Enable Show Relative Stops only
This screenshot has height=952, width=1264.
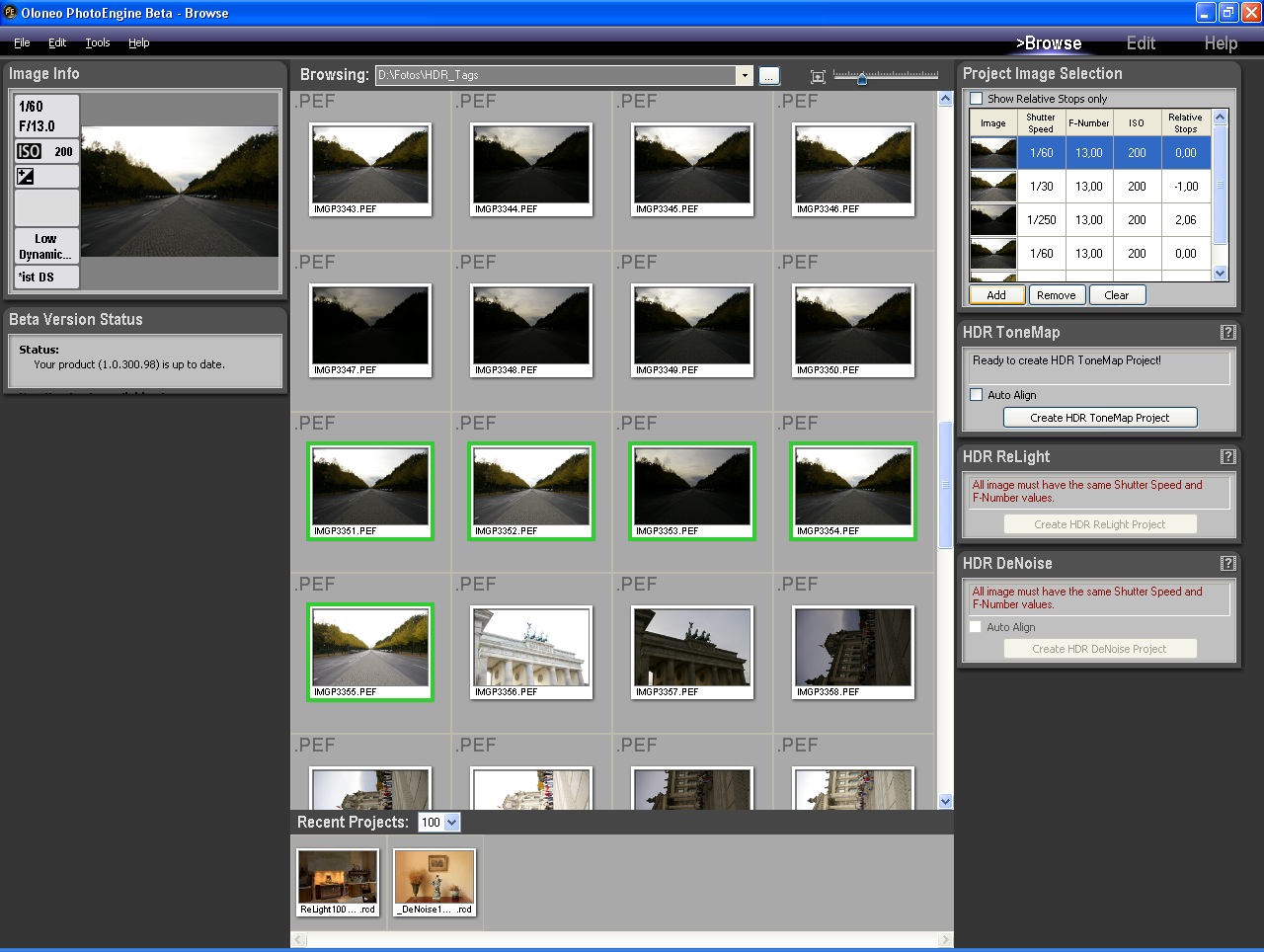pyautogui.click(x=977, y=98)
